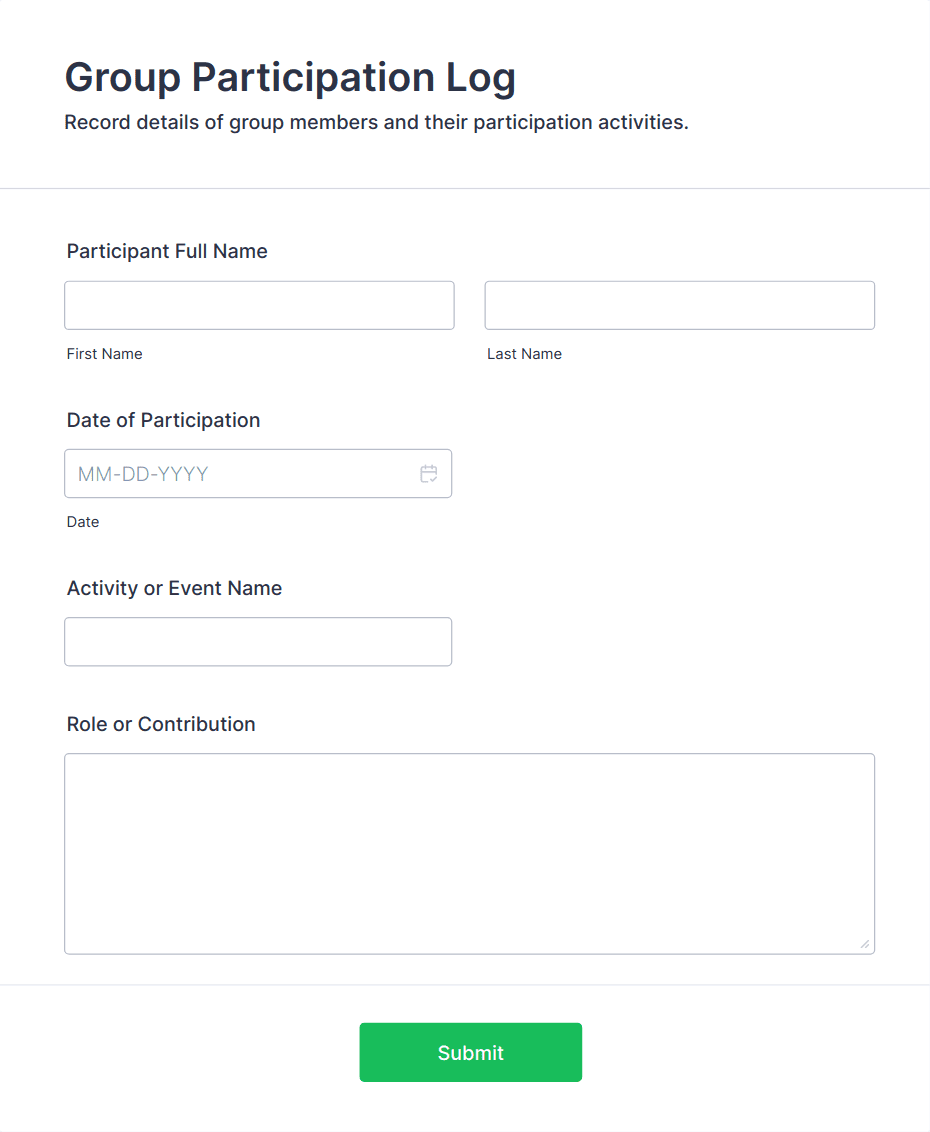The height and width of the screenshot is (1132, 930).
Task: Click the date picker icon next to MM-DD-YYYY
Action: click(429, 473)
